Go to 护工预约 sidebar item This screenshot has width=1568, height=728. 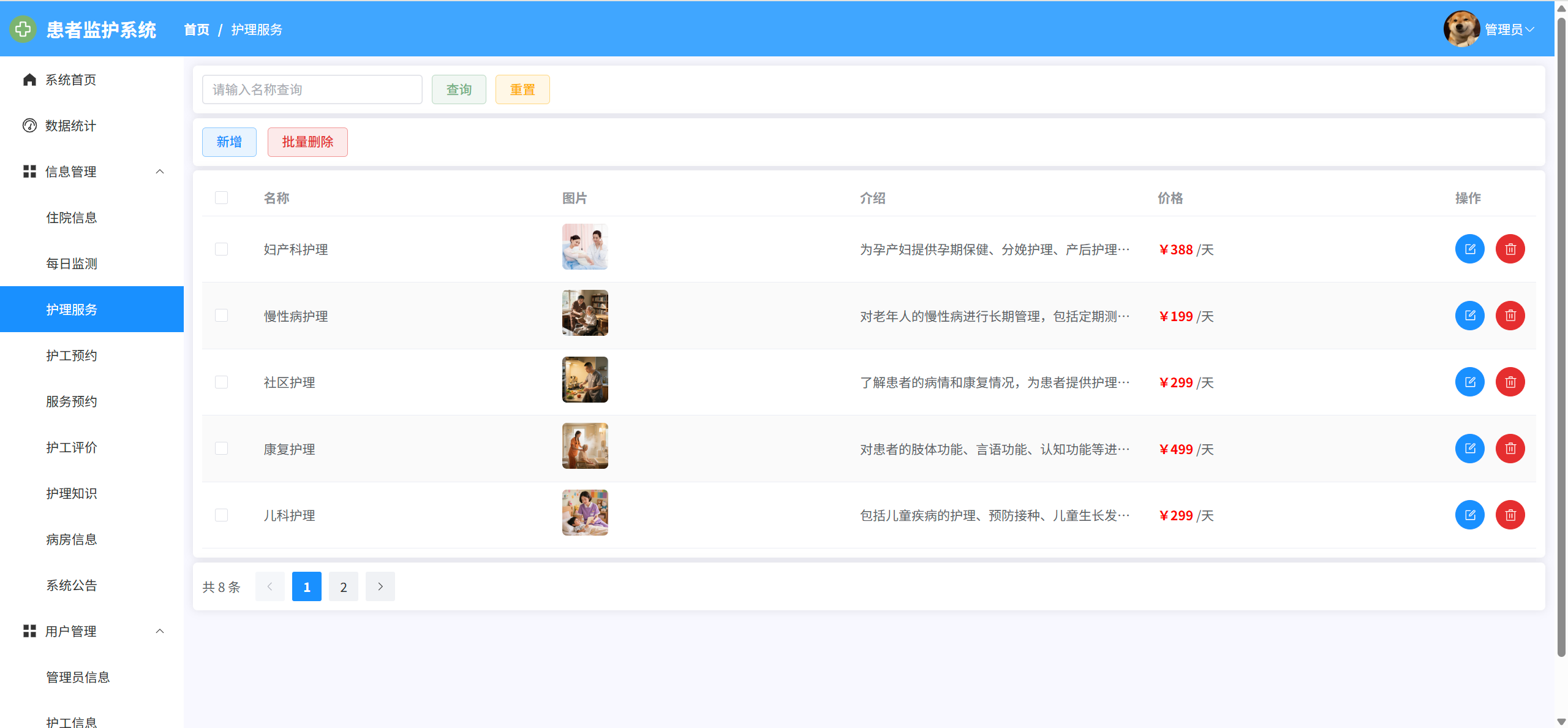click(x=72, y=355)
